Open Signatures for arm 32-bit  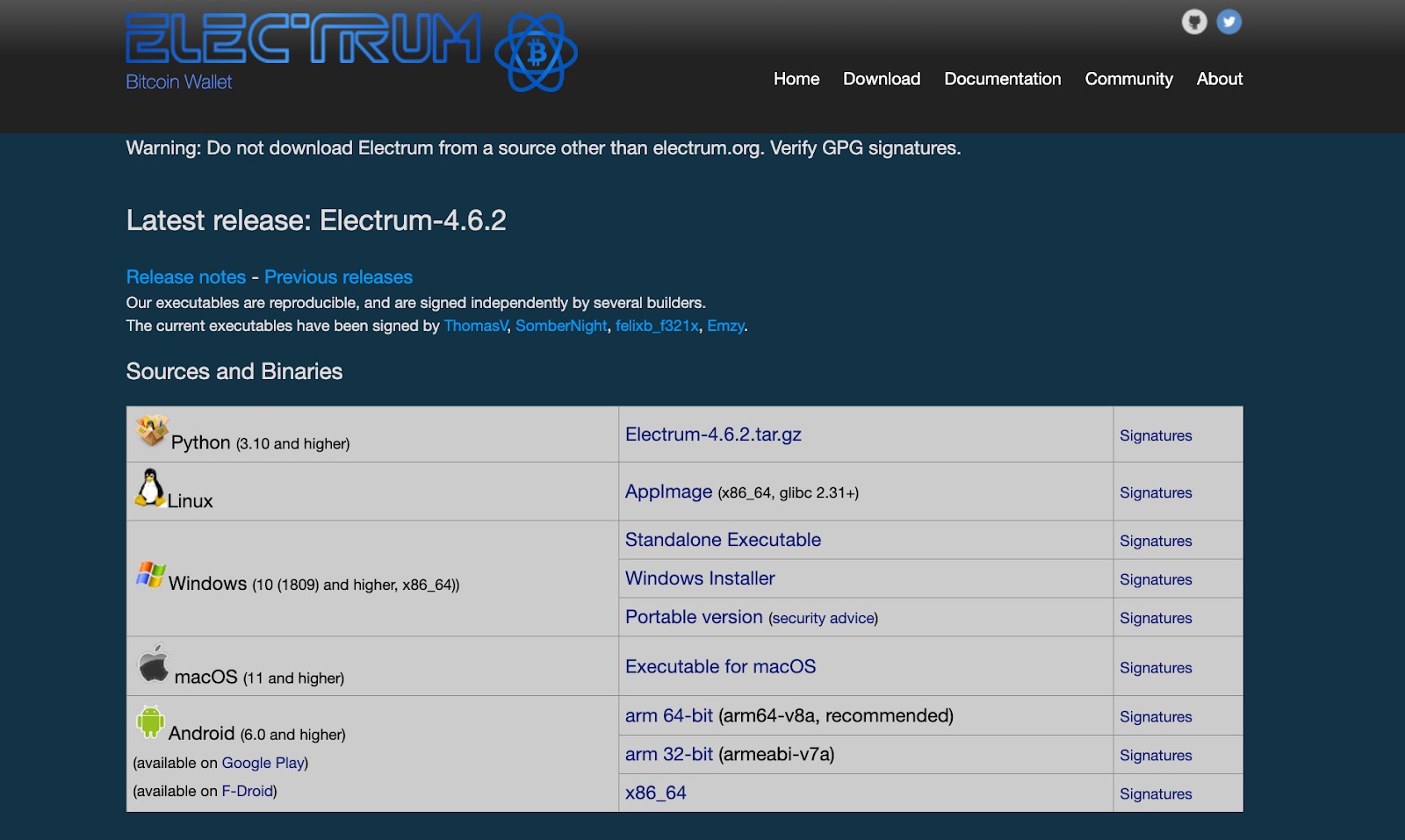pos(1156,756)
